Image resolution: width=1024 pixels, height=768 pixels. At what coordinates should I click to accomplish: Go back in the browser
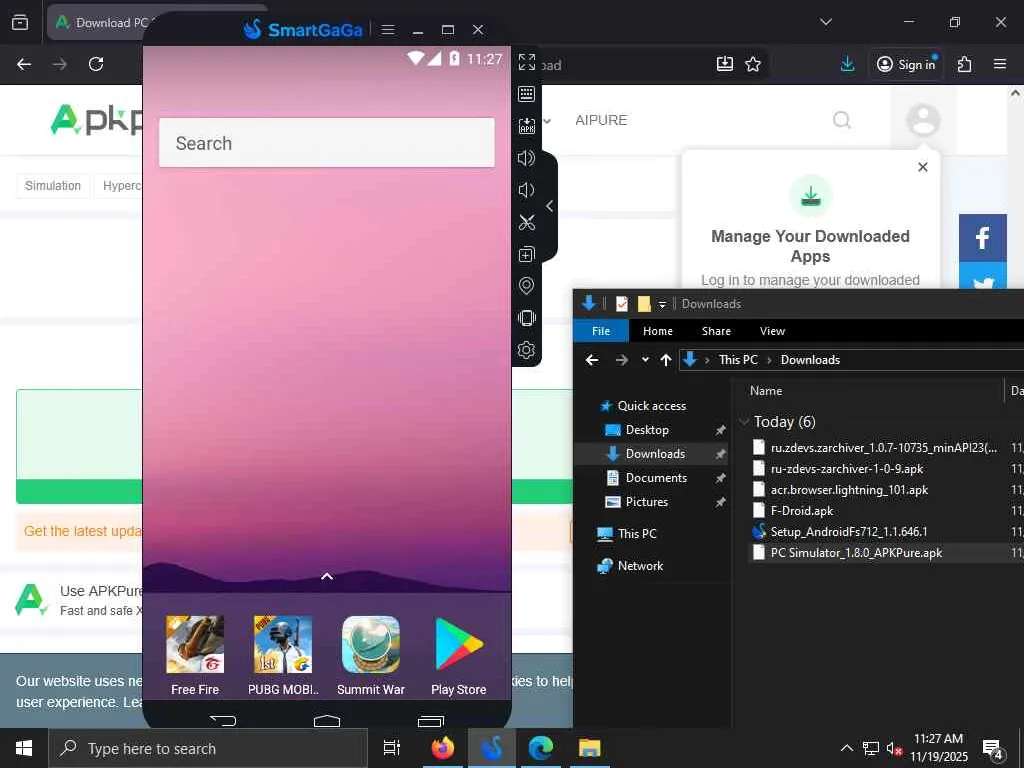pos(24,64)
